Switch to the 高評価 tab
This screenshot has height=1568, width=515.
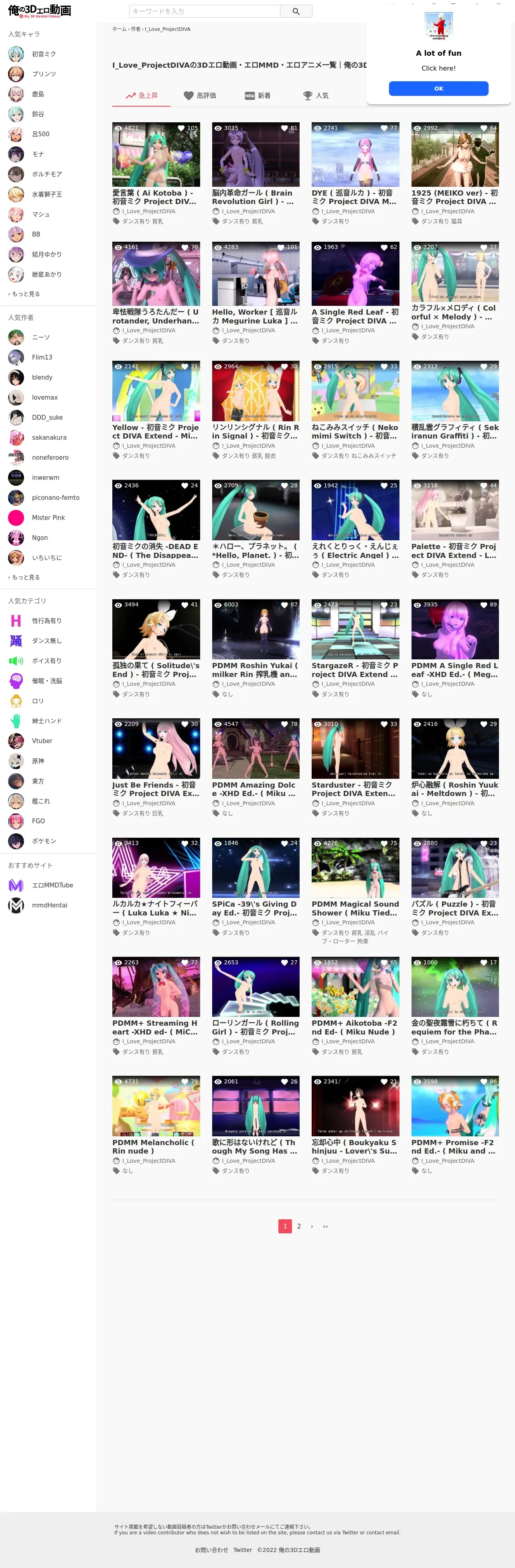click(x=200, y=95)
